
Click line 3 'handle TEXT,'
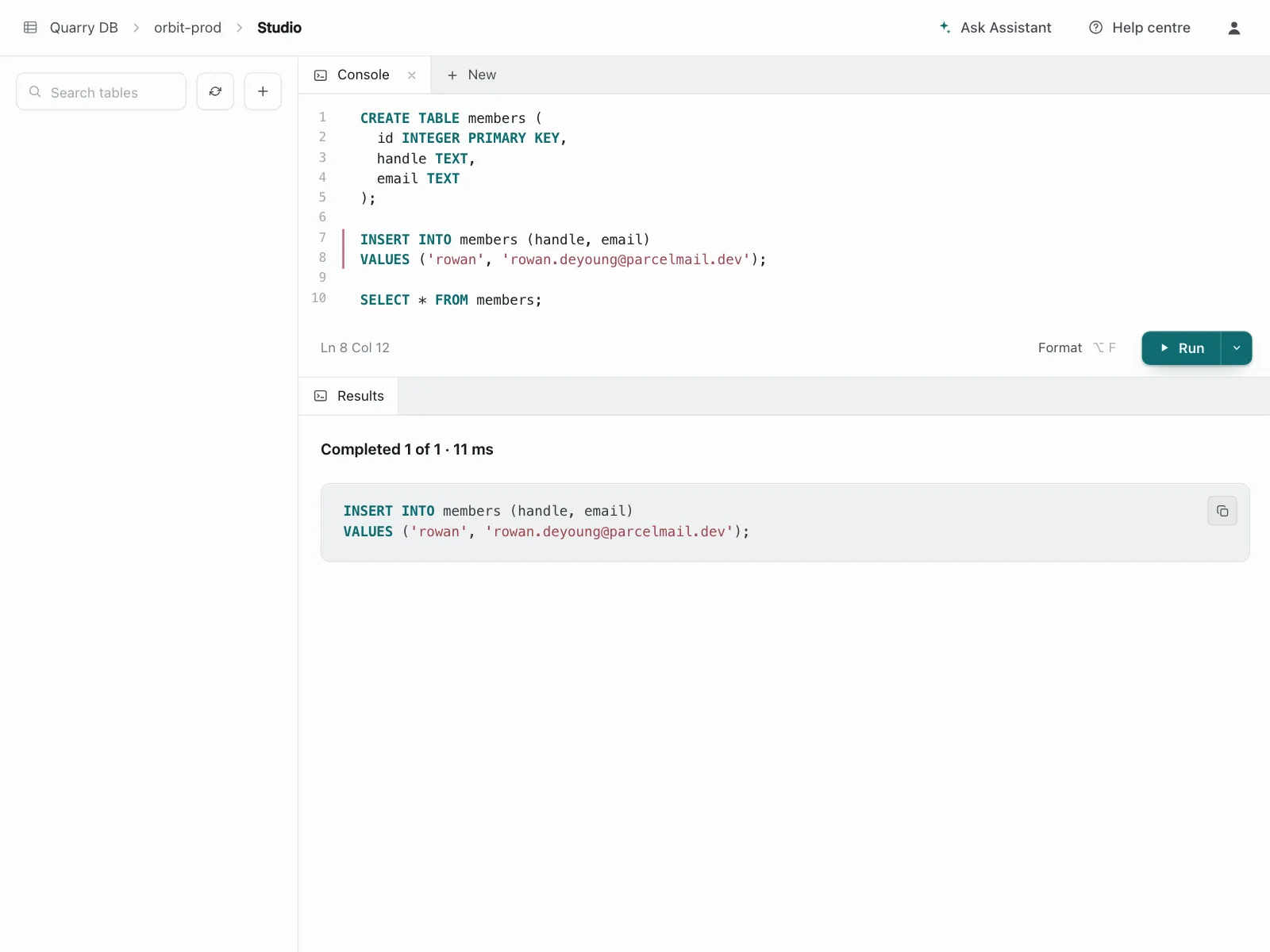pyautogui.click(x=425, y=159)
